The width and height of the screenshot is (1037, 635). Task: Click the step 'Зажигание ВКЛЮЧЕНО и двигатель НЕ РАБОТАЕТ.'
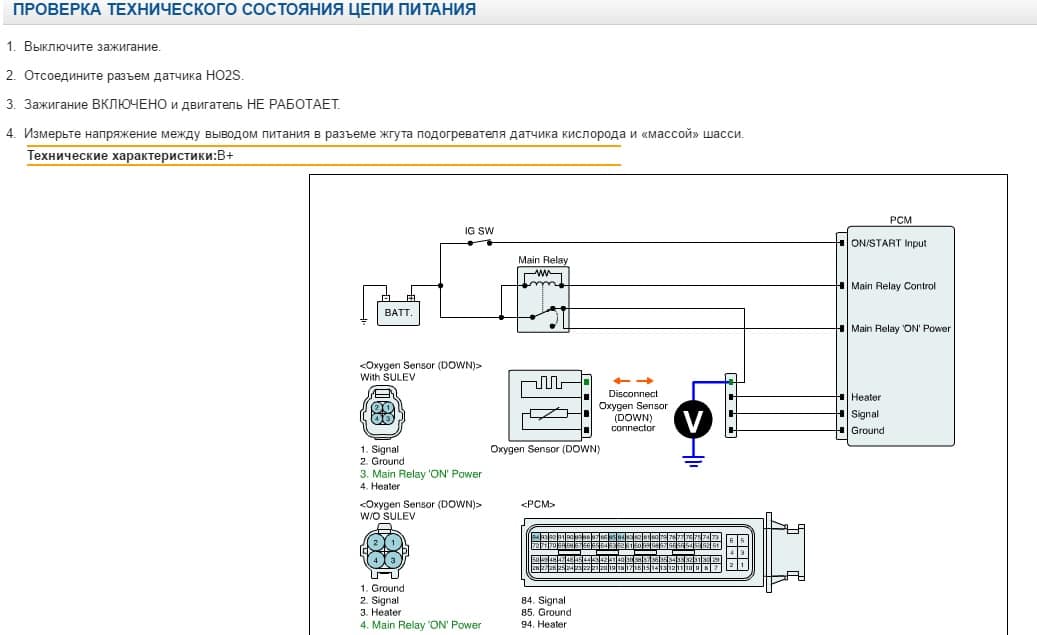[x=182, y=105]
